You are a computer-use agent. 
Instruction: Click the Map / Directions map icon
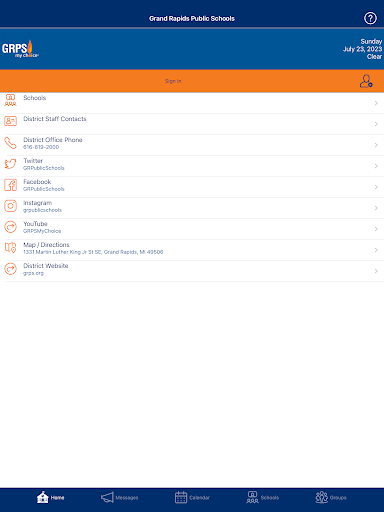pos(10,248)
